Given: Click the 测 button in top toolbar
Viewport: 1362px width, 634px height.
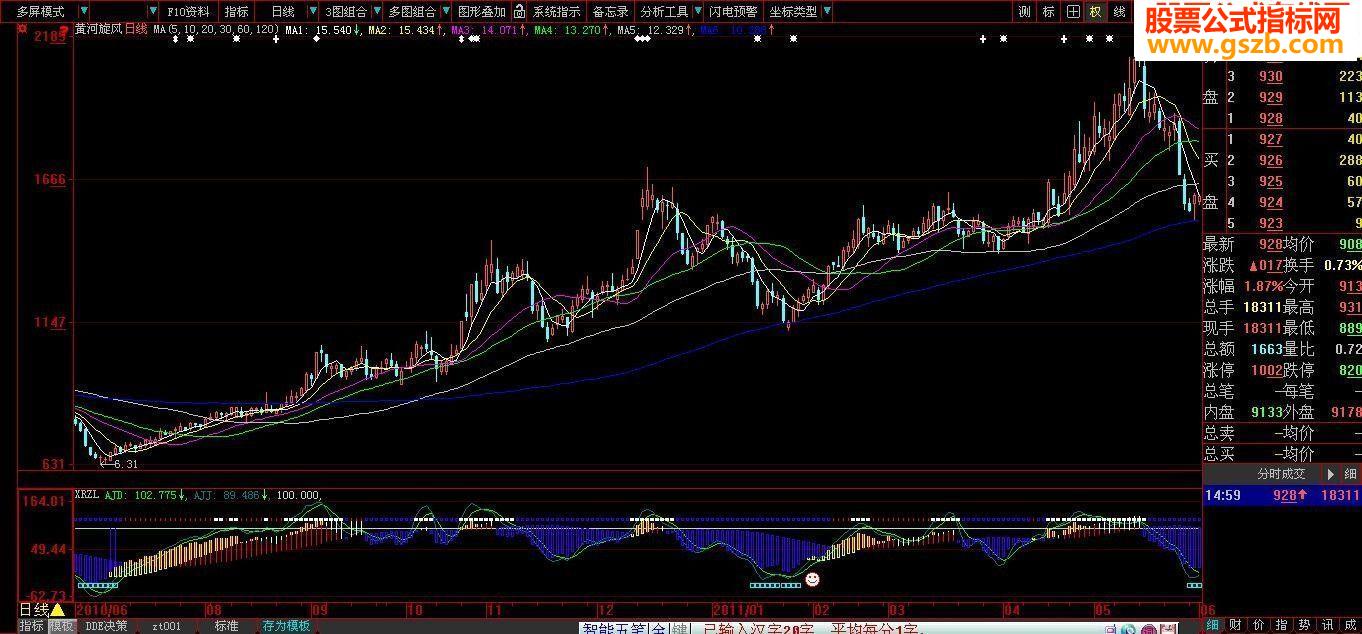Looking at the screenshot, I should pyautogui.click(x=1024, y=12).
